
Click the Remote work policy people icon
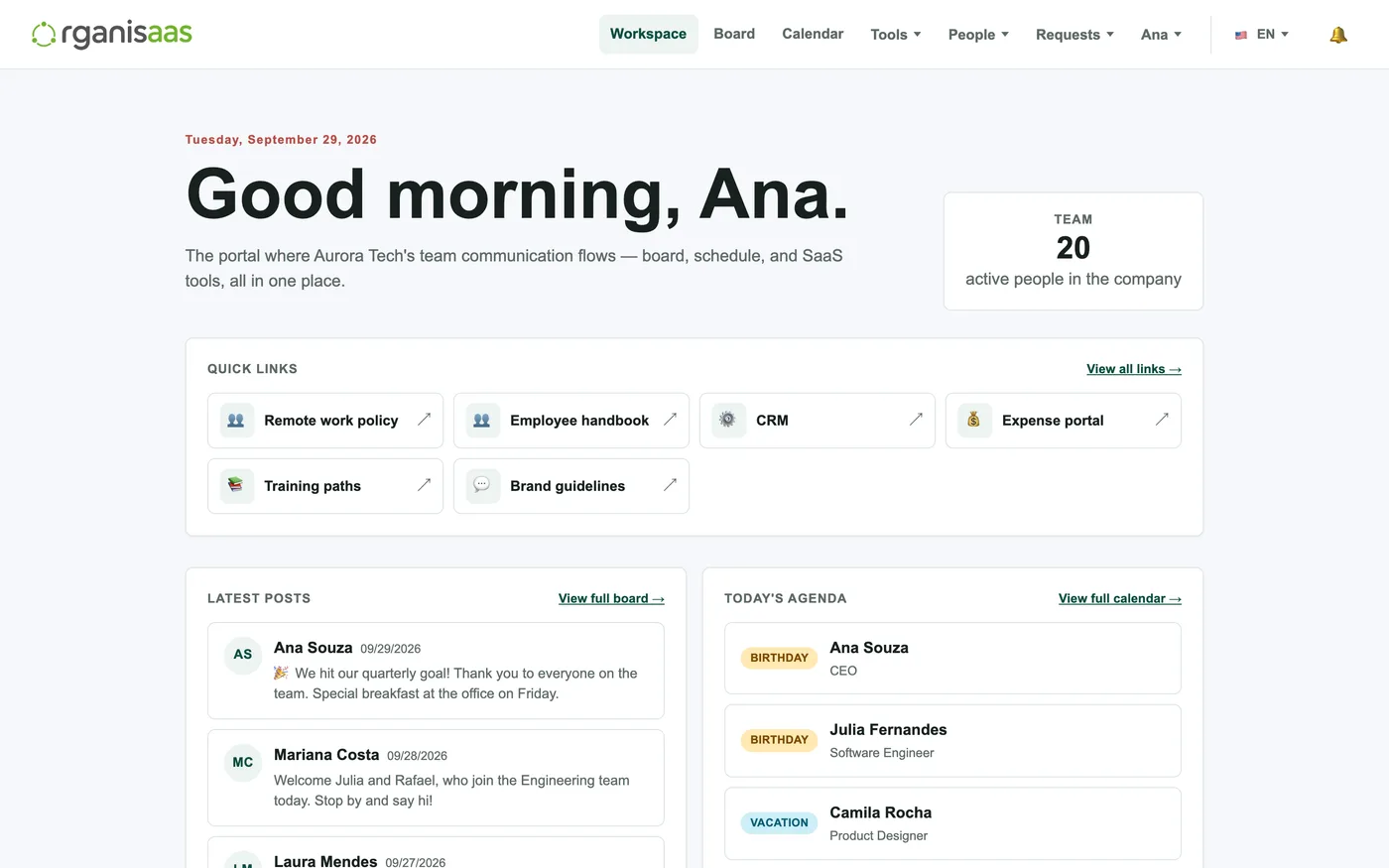coord(236,421)
